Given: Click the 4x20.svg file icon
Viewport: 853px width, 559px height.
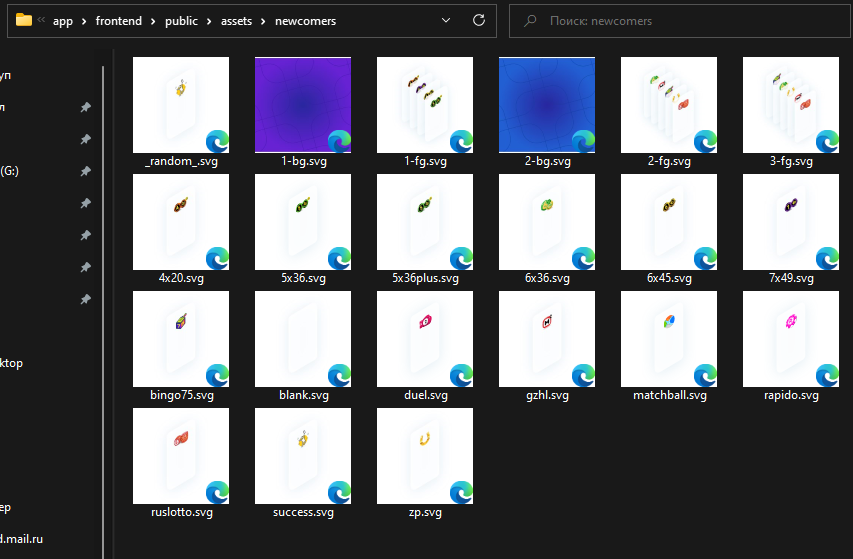Looking at the screenshot, I should coord(181,222).
